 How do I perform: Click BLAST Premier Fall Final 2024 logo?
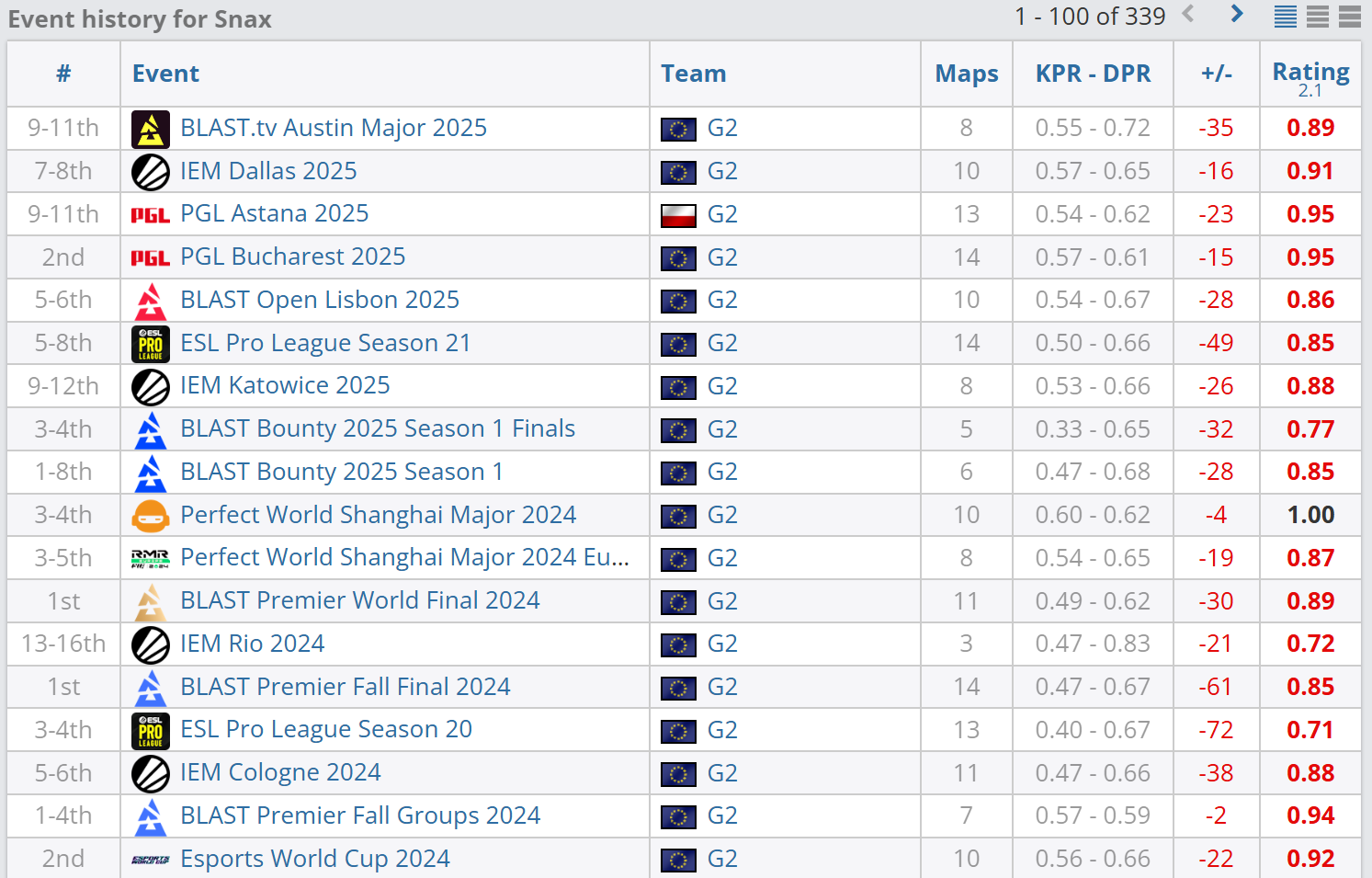[x=151, y=688]
